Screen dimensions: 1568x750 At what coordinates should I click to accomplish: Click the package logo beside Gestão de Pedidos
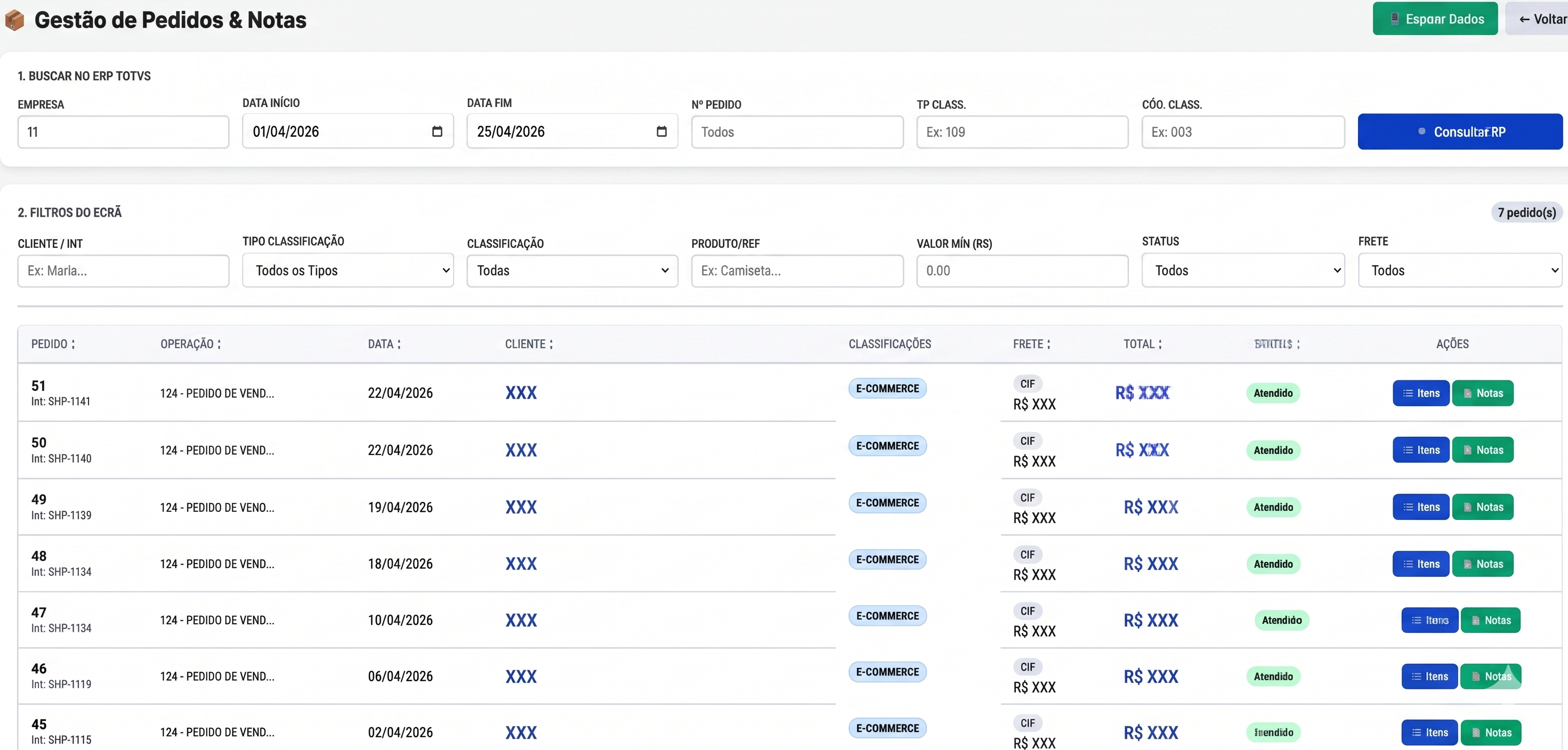click(14, 20)
